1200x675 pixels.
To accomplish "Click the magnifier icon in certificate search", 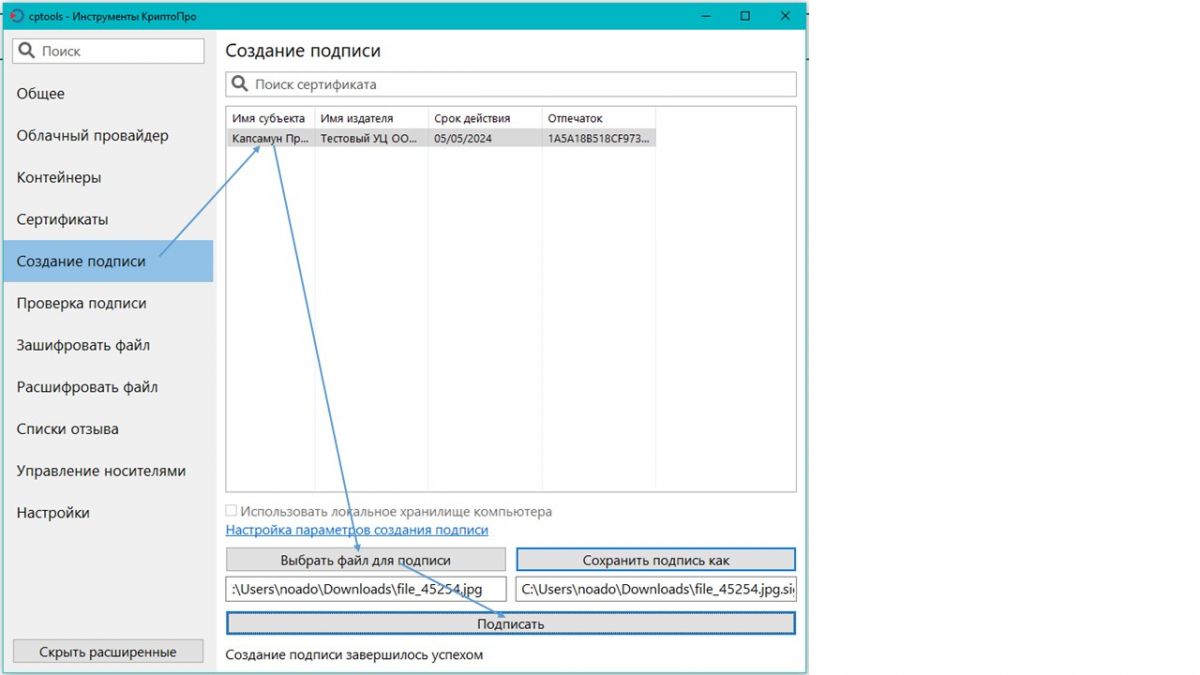I will (x=240, y=84).
